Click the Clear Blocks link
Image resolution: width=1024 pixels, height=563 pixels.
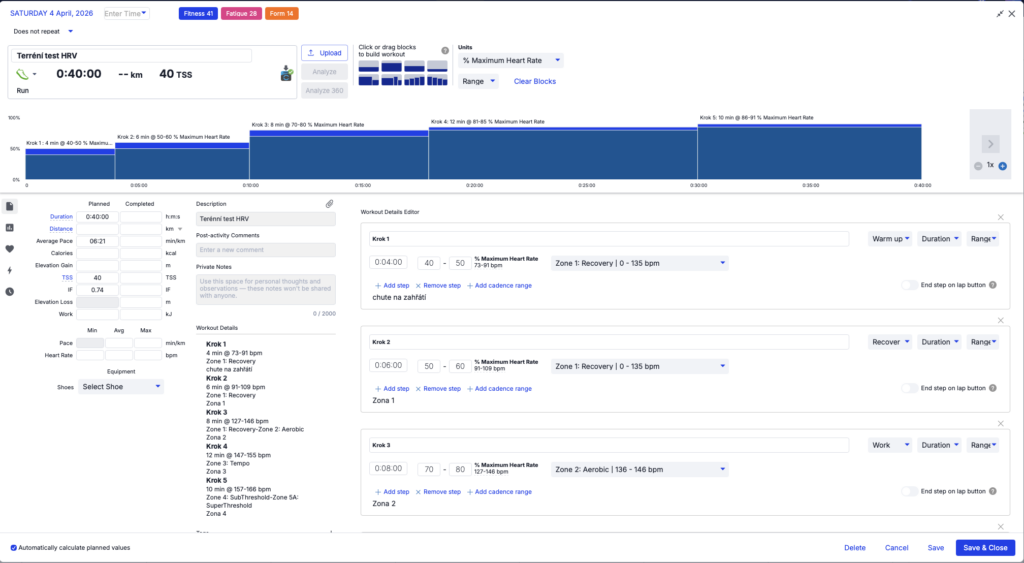pos(534,81)
